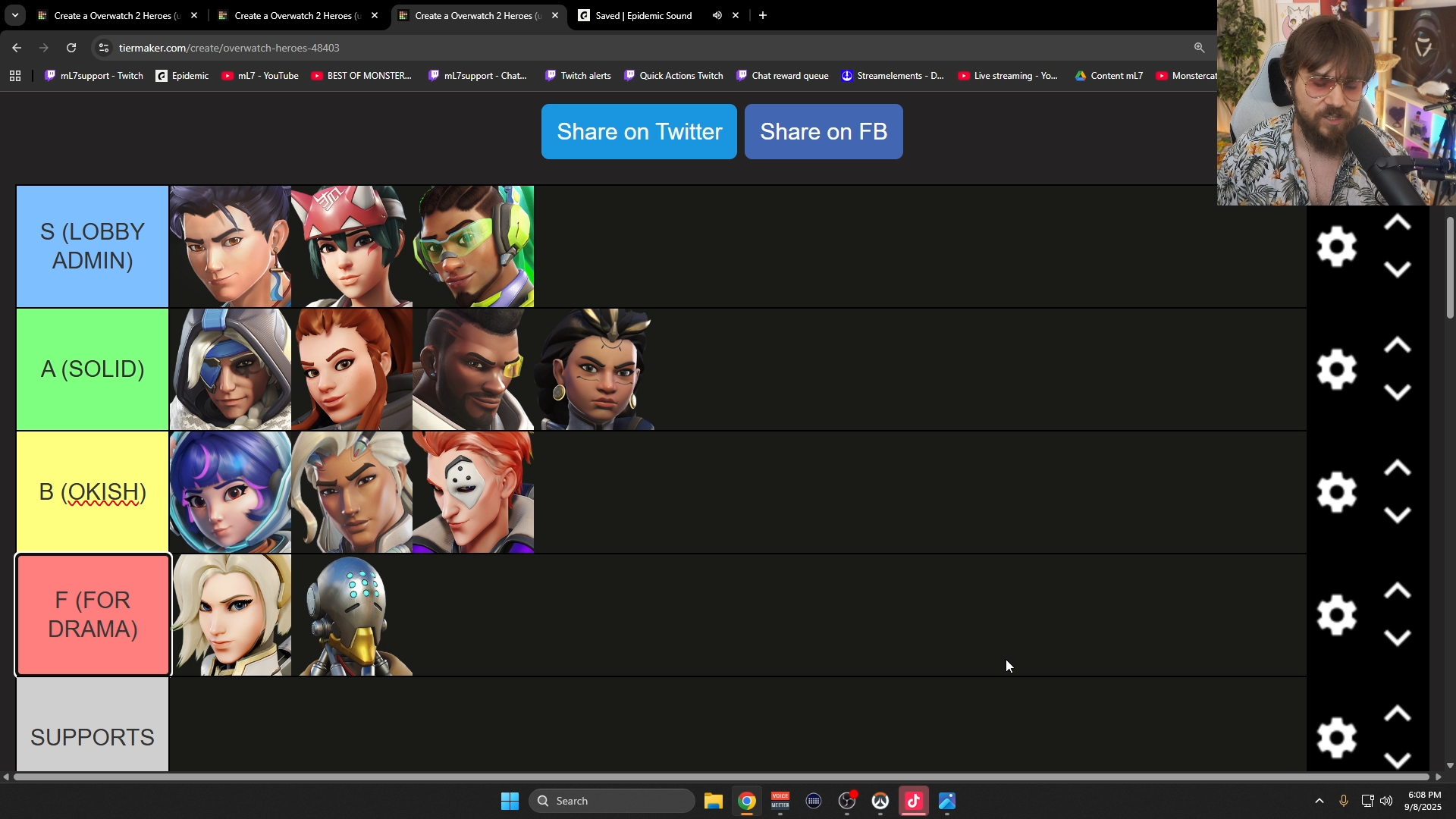Open settings gear for A (SOLID) row
This screenshot has width=1456, height=819.
(x=1336, y=369)
